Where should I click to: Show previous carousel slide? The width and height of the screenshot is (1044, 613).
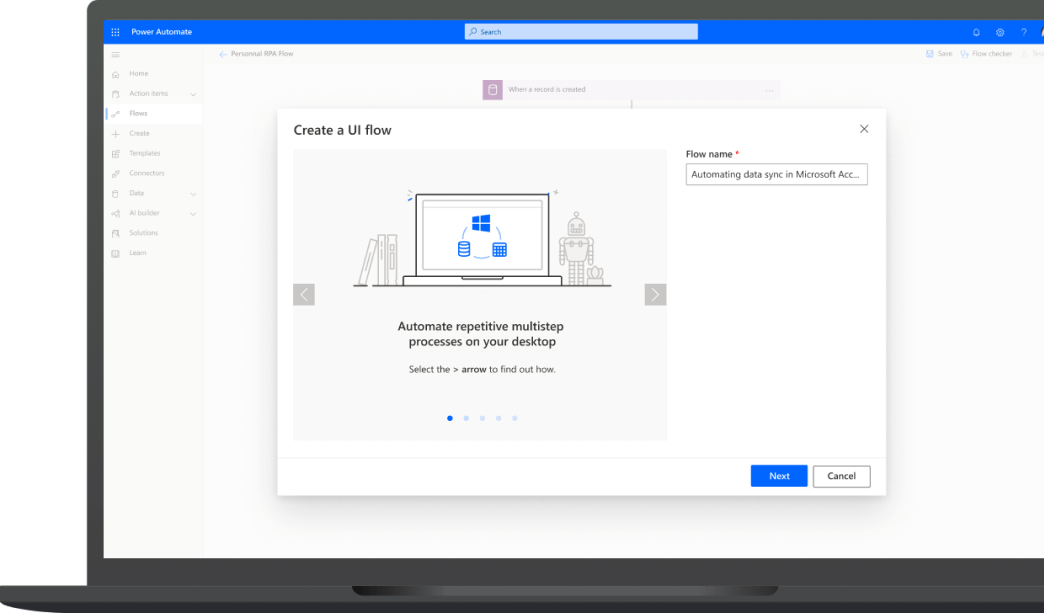click(x=304, y=295)
